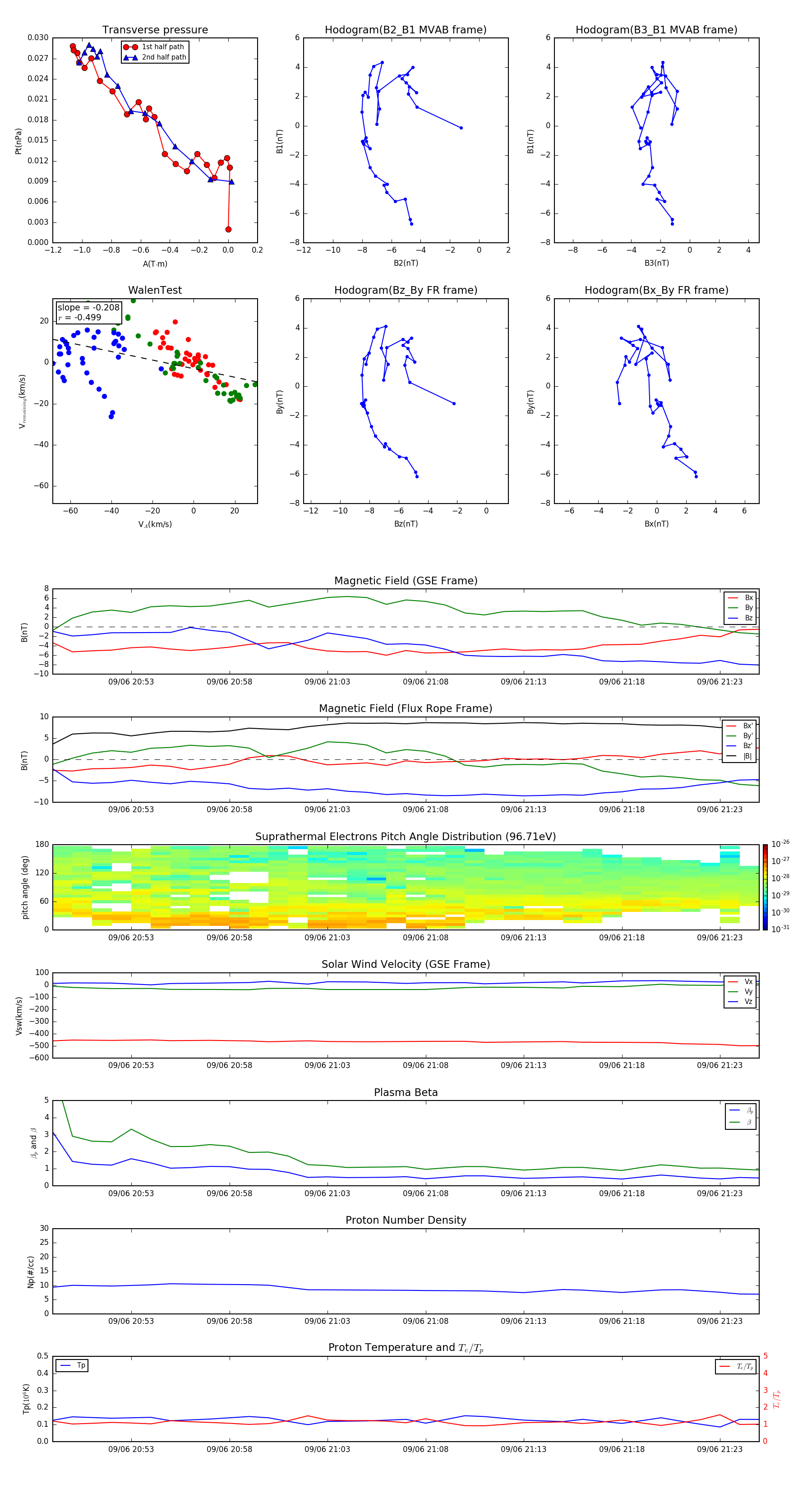
Task: Click 'Hodogram(Bx_By FR frame)' title
Action: pos(656,290)
